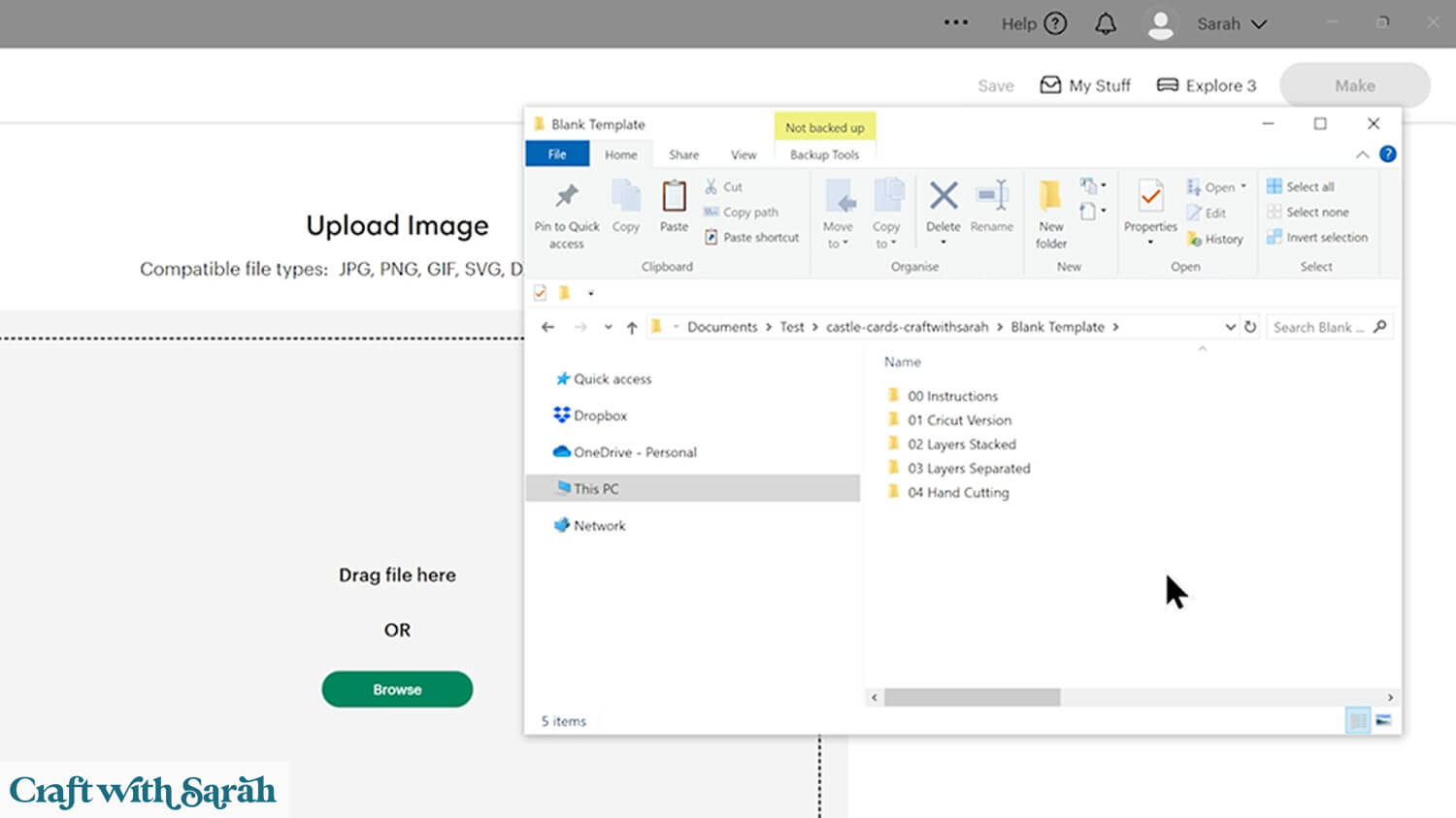The height and width of the screenshot is (818, 1456).
Task: Open the 01 Cricut Version folder
Action: [x=959, y=420]
